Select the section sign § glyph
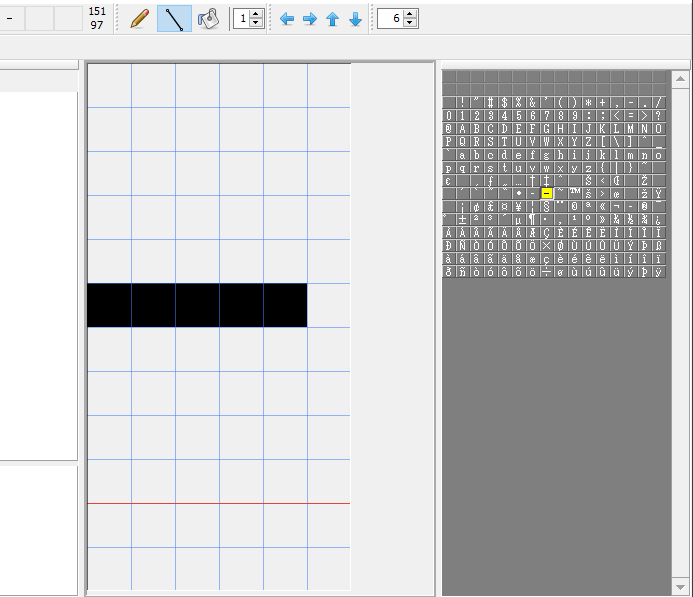The height and width of the screenshot is (597, 693). click(x=547, y=206)
